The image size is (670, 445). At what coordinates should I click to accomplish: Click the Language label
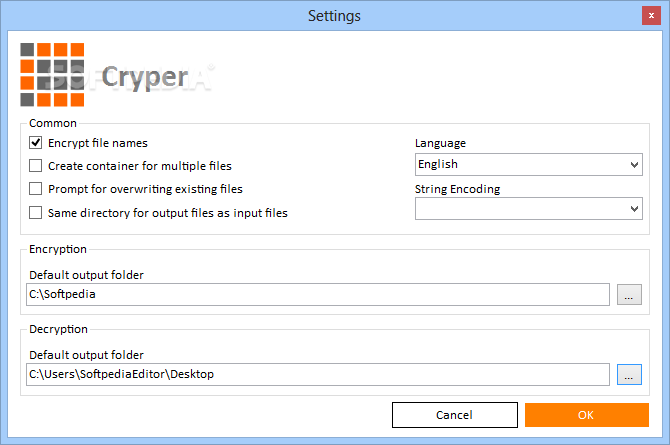tap(440, 143)
